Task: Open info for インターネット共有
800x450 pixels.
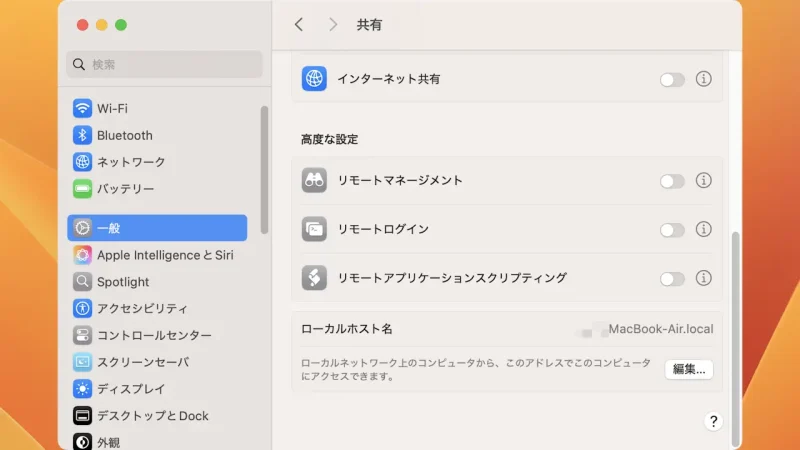Action: click(x=704, y=79)
